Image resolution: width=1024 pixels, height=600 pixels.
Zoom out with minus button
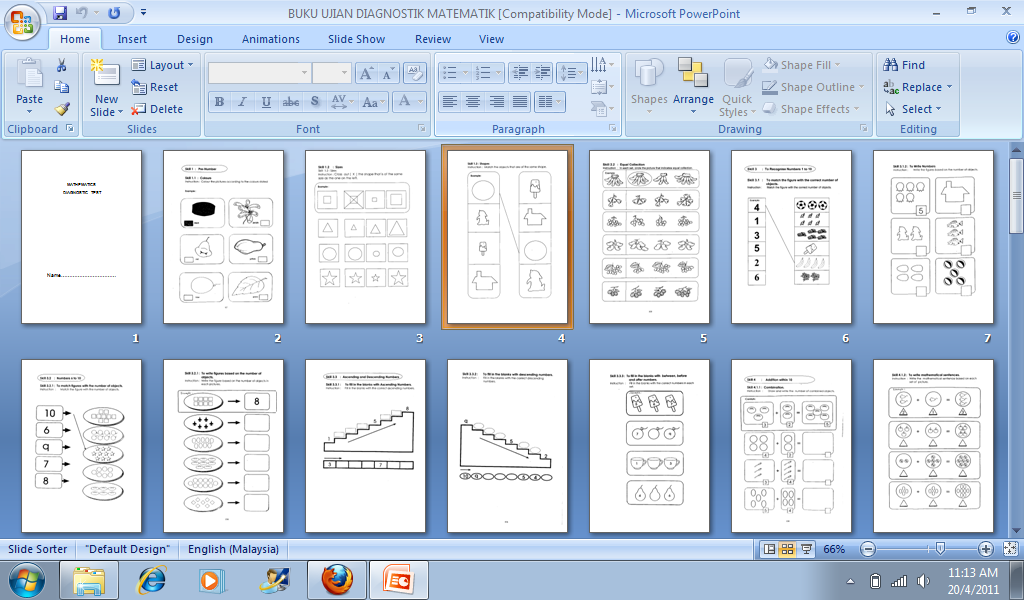pos(868,549)
